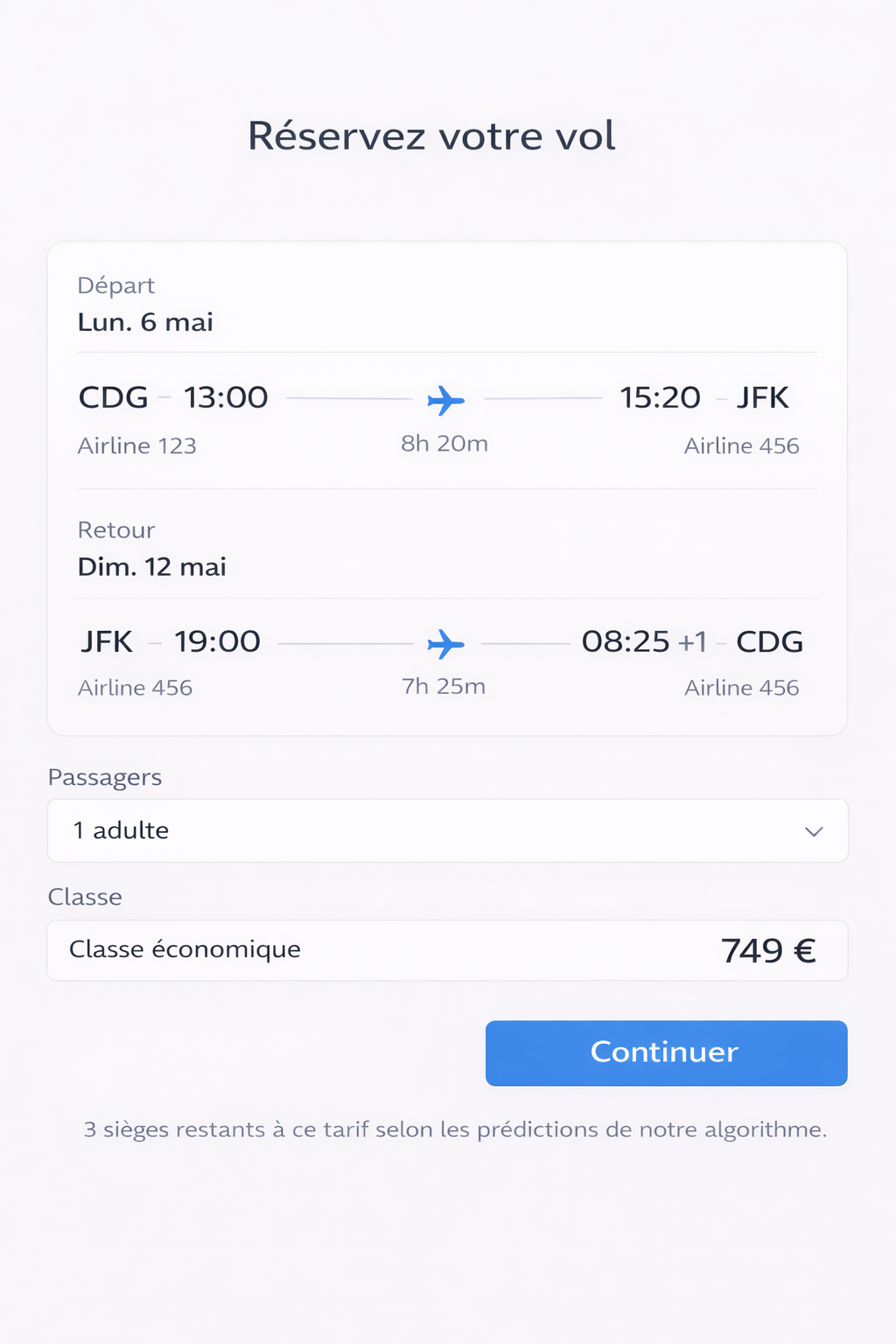
Task: Click the 13:00 departure time
Action: pos(226,398)
